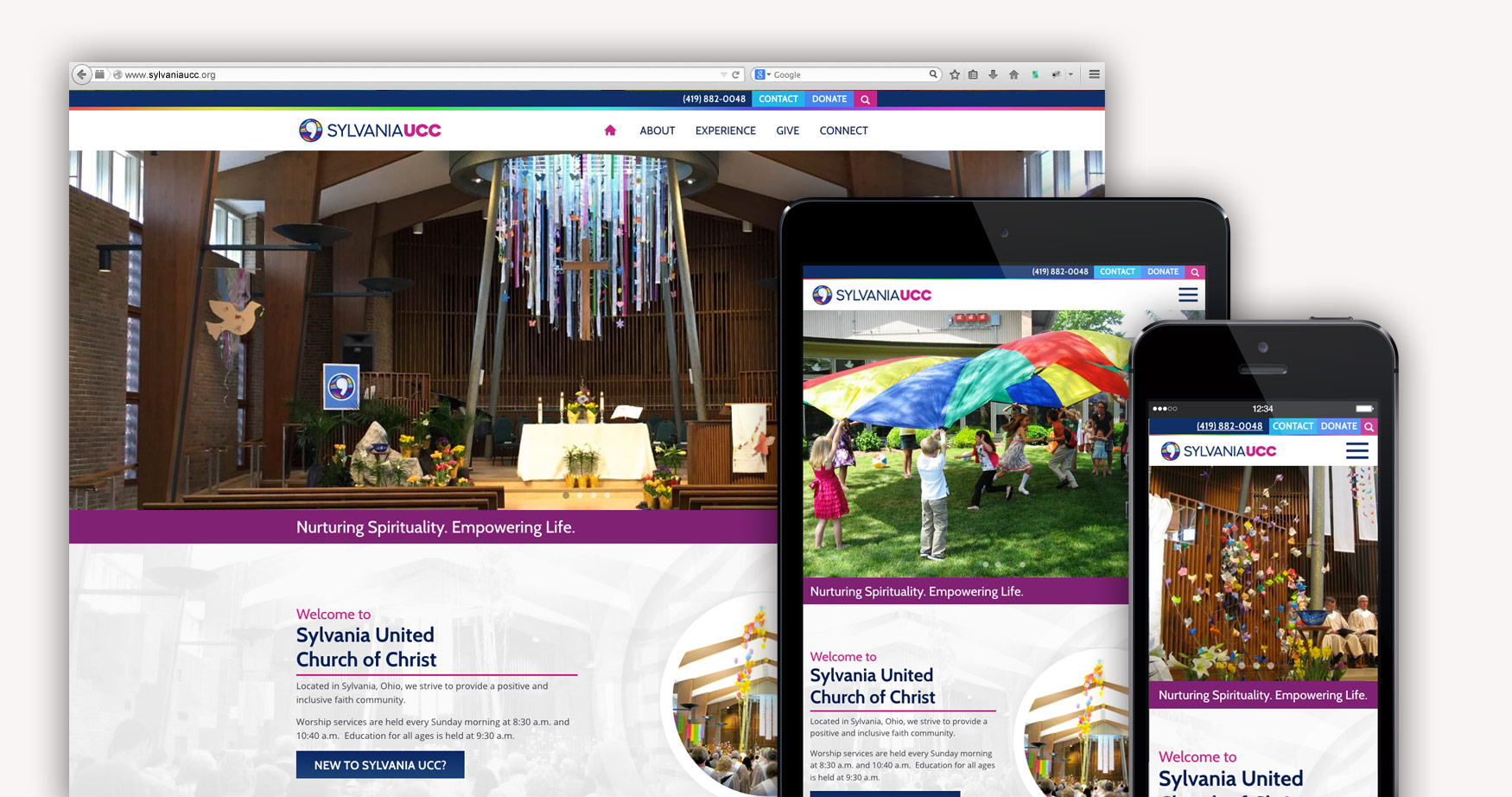This screenshot has width=1512, height=797.
Task: Bookmark the page using the star icon
Action: click(954, 74)
